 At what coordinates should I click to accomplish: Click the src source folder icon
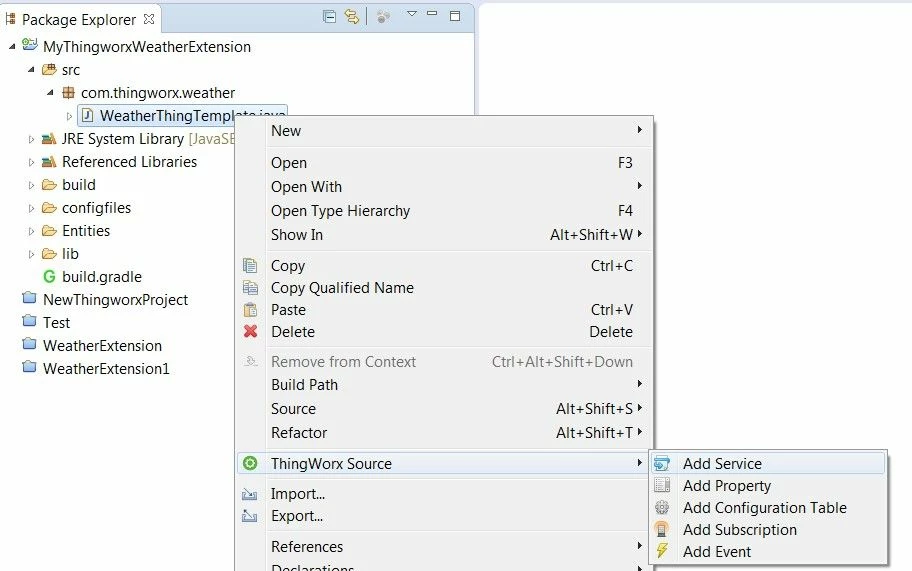click(x=49, y=70)
